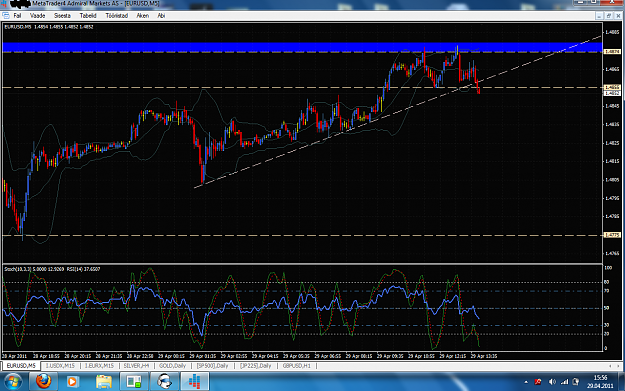
Task: Open the volume control tray icon
Action: coord(552,382)
